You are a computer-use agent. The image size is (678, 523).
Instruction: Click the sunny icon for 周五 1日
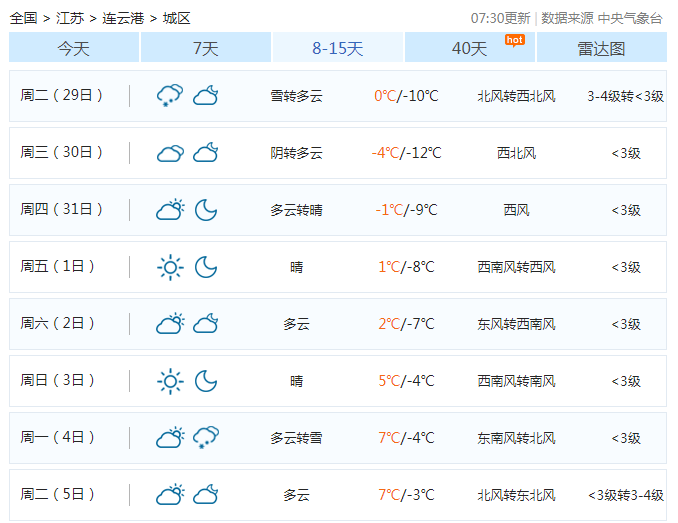pos(170,267)
